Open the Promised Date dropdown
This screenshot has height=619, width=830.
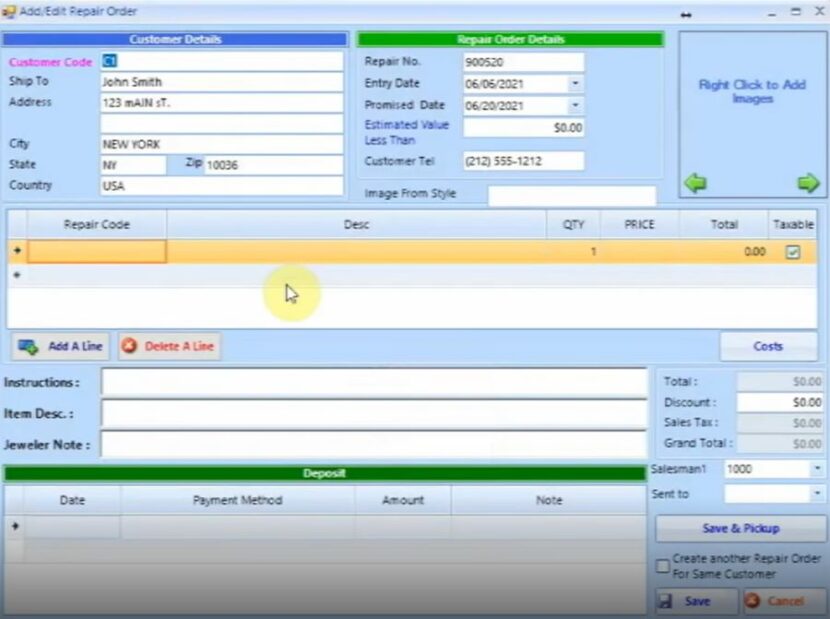tap(577, 105)
